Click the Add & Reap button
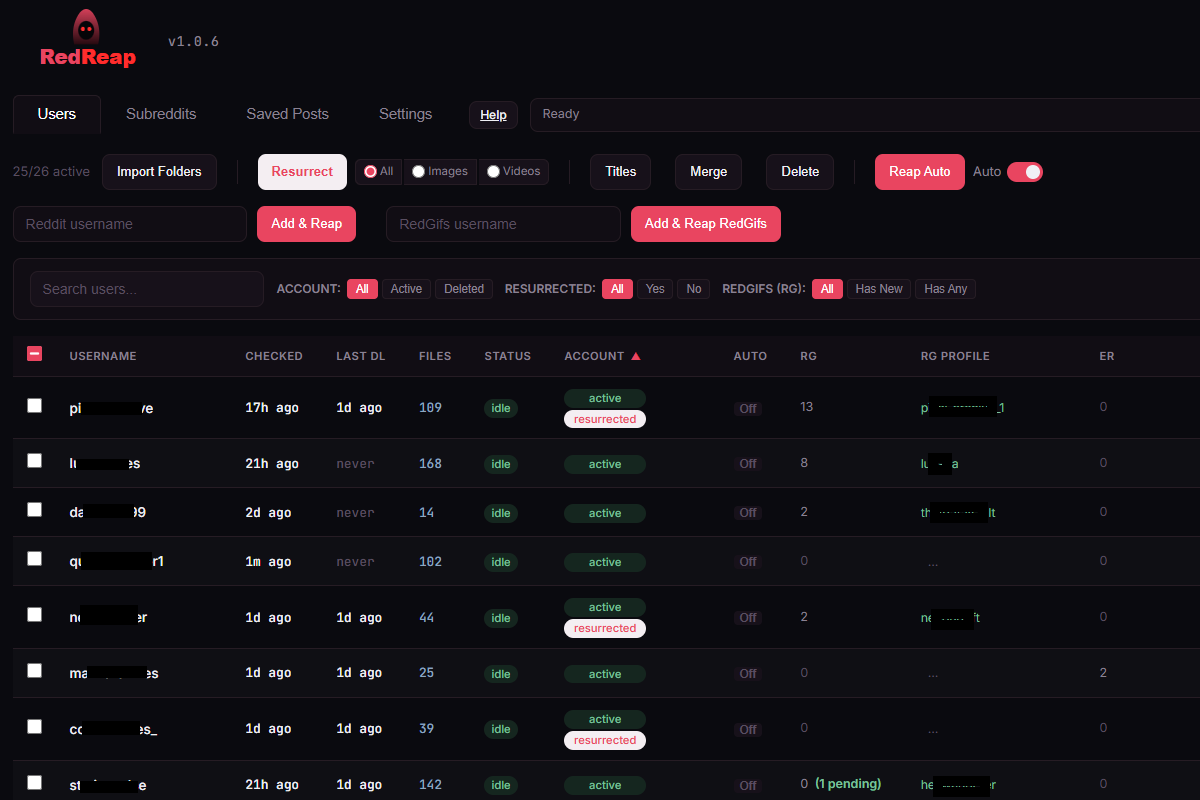1200x800 pixels. click(307, 224)
